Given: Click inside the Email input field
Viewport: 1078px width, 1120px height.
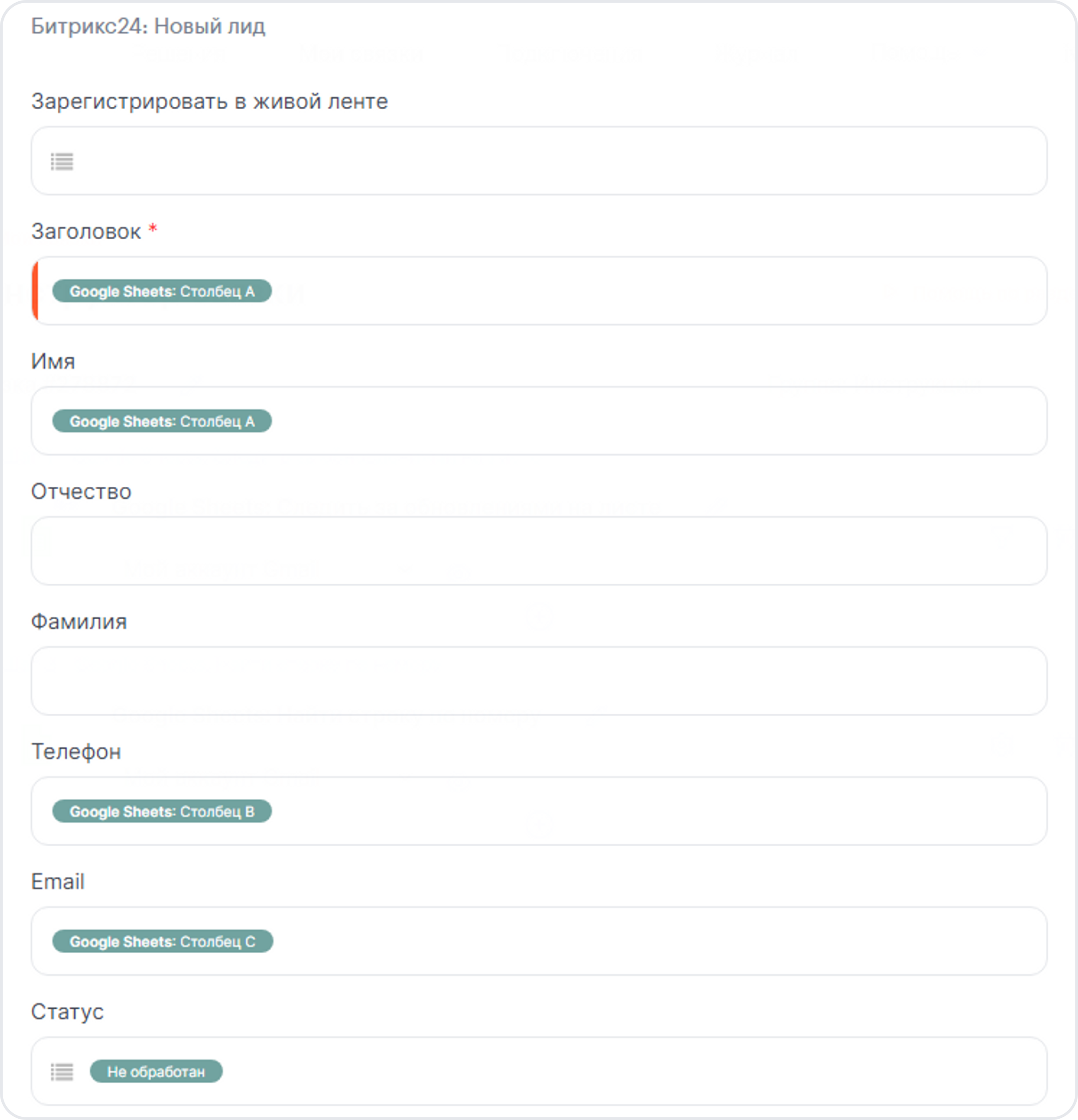Looking at the screenshot, I should (539, 941).
